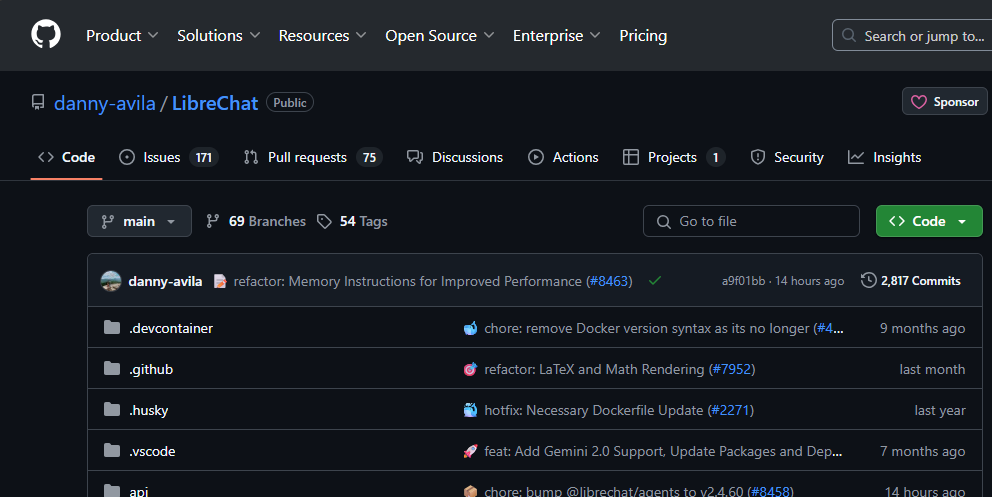Click the magnifier icon in Search or jump to

pos(849,35)
